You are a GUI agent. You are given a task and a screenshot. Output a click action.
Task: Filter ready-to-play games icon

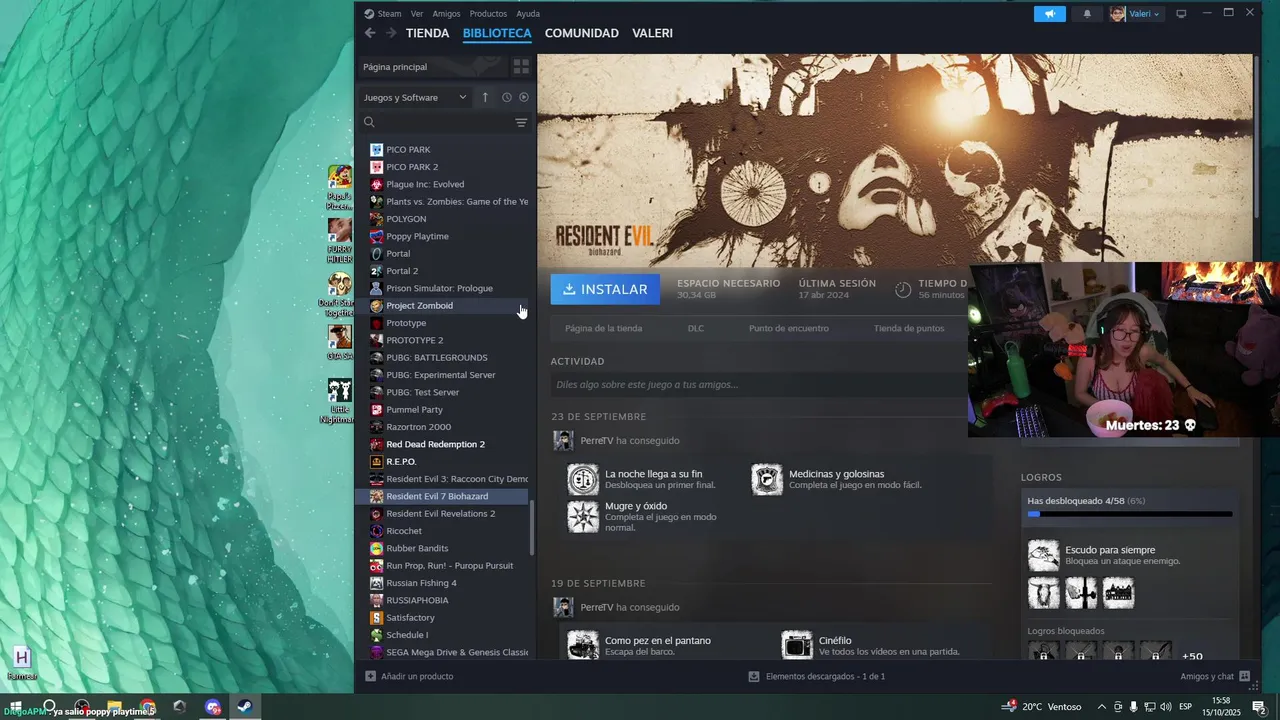click(x=524, y=97)
